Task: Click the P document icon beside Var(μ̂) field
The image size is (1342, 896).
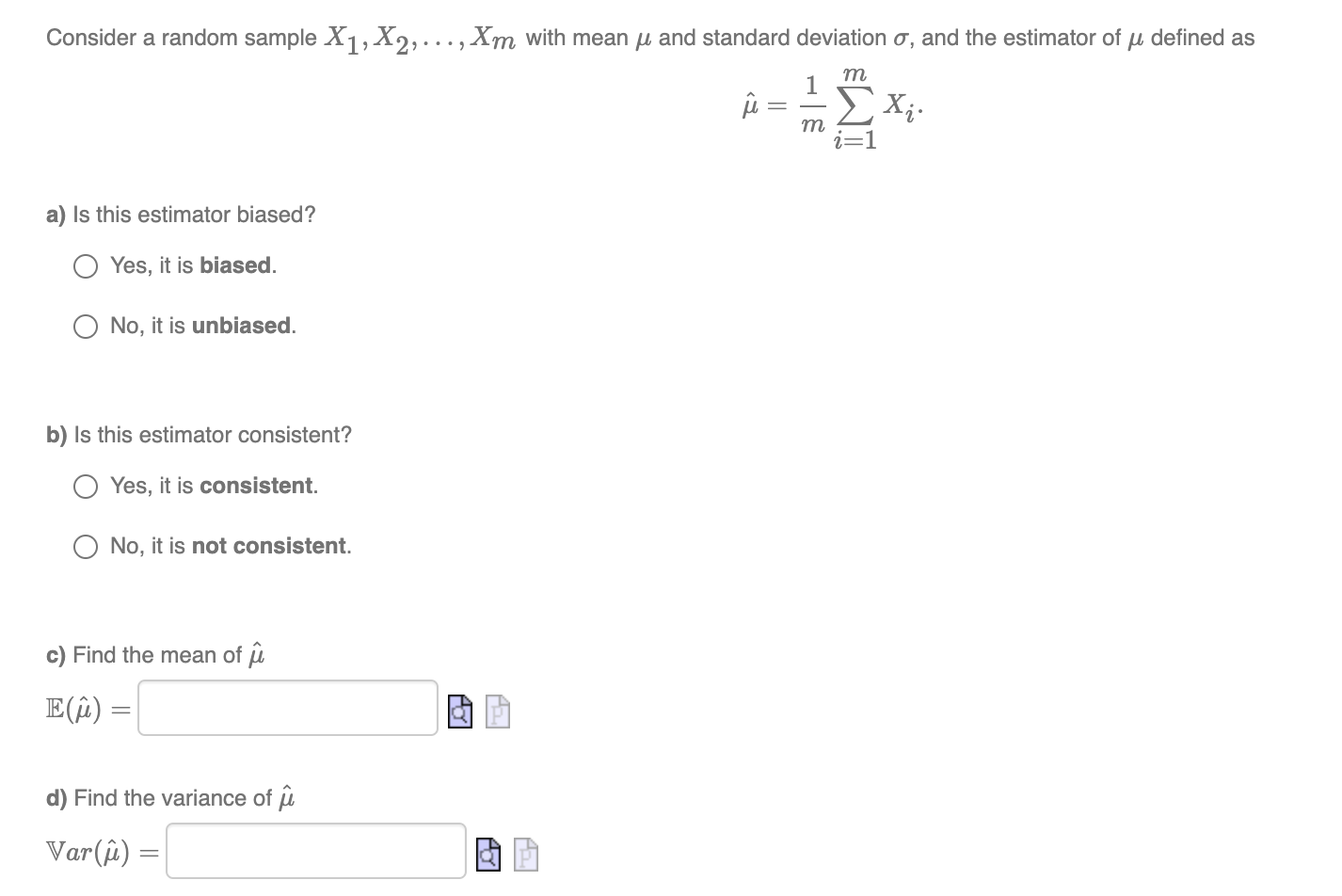Action: click(x=525, y=856)
